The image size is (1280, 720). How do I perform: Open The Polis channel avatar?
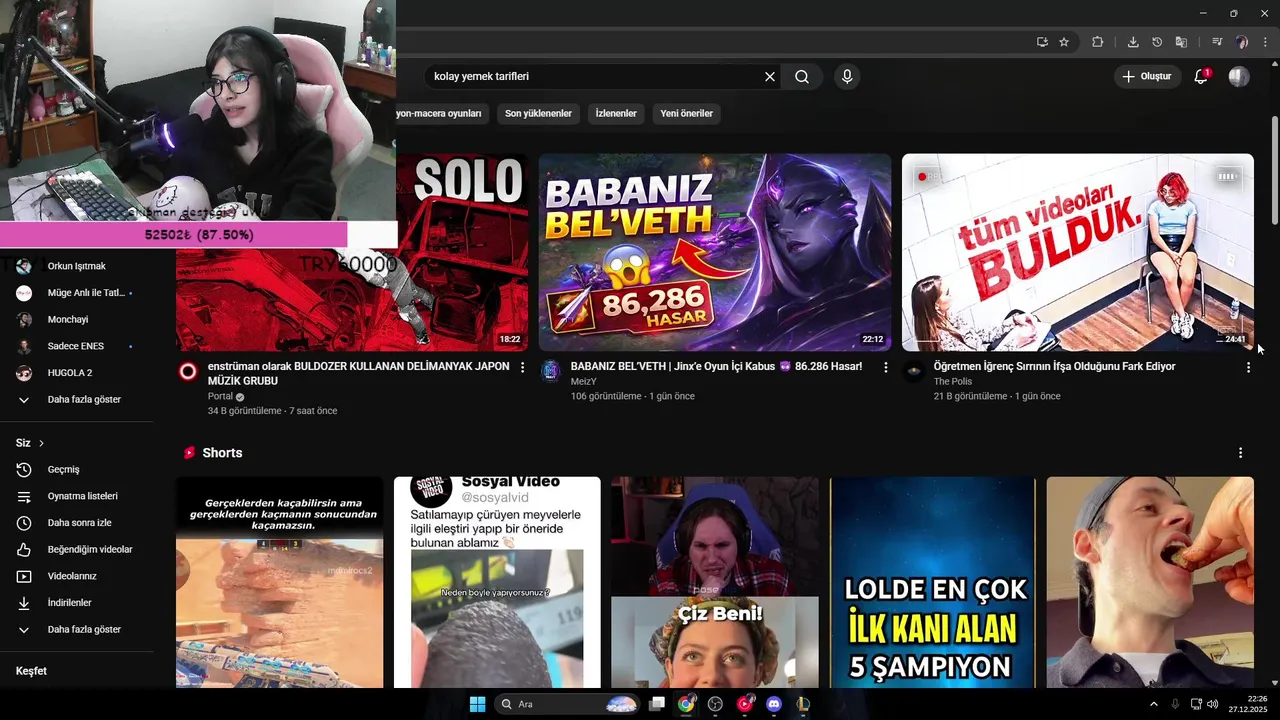click(913, 372)
